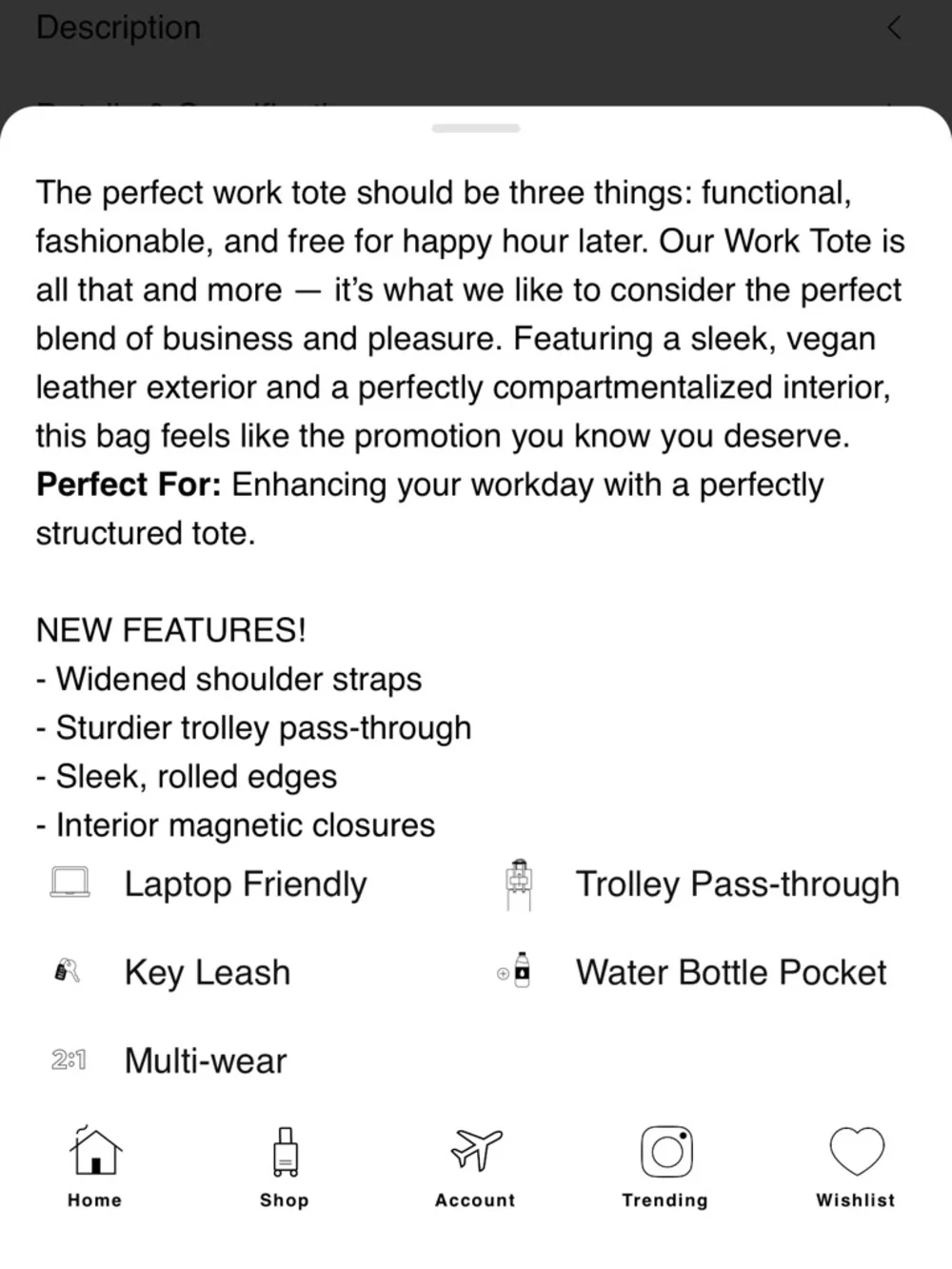Tap the Water Bottle Pocket label
The height and width of the screenshot is (1269, 952).
point(730,972)
